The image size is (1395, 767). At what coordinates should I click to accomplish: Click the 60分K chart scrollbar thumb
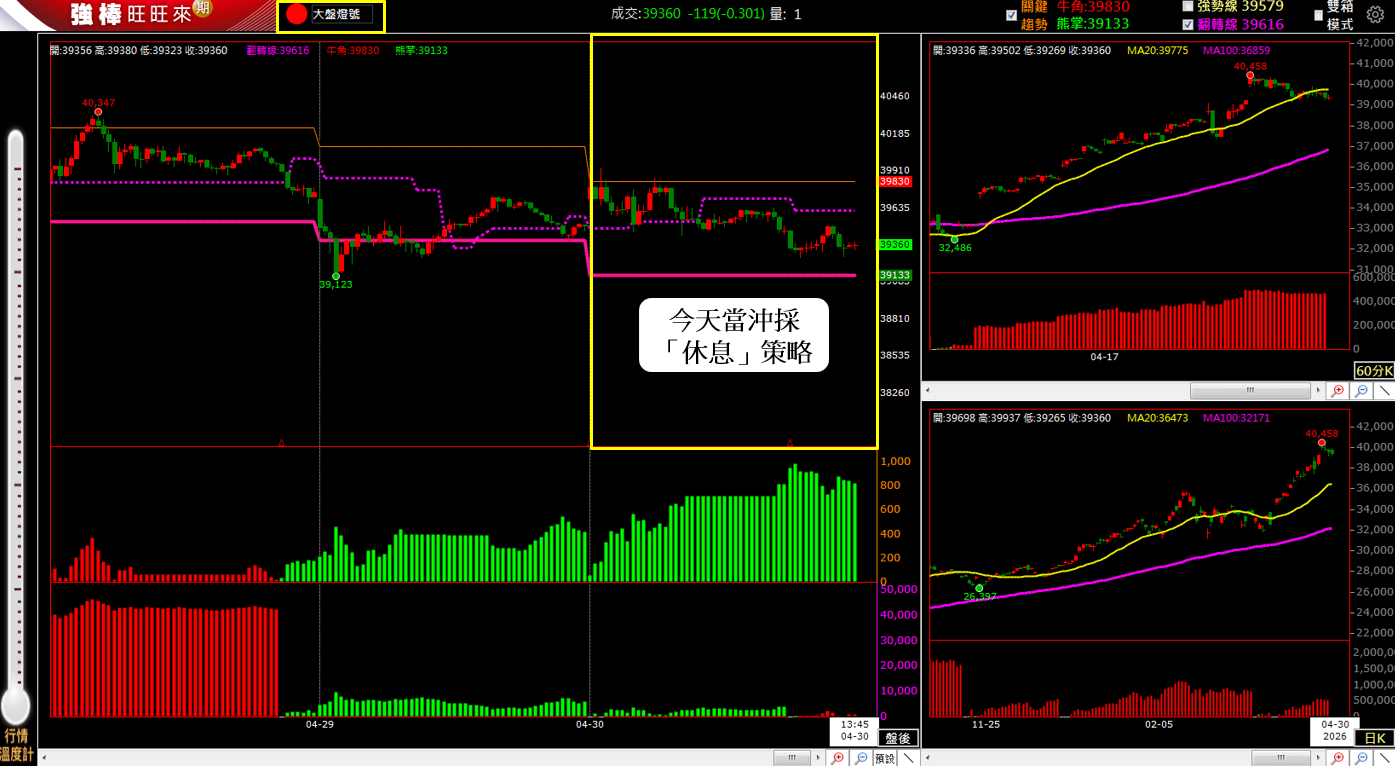(x=1249, y=390)
